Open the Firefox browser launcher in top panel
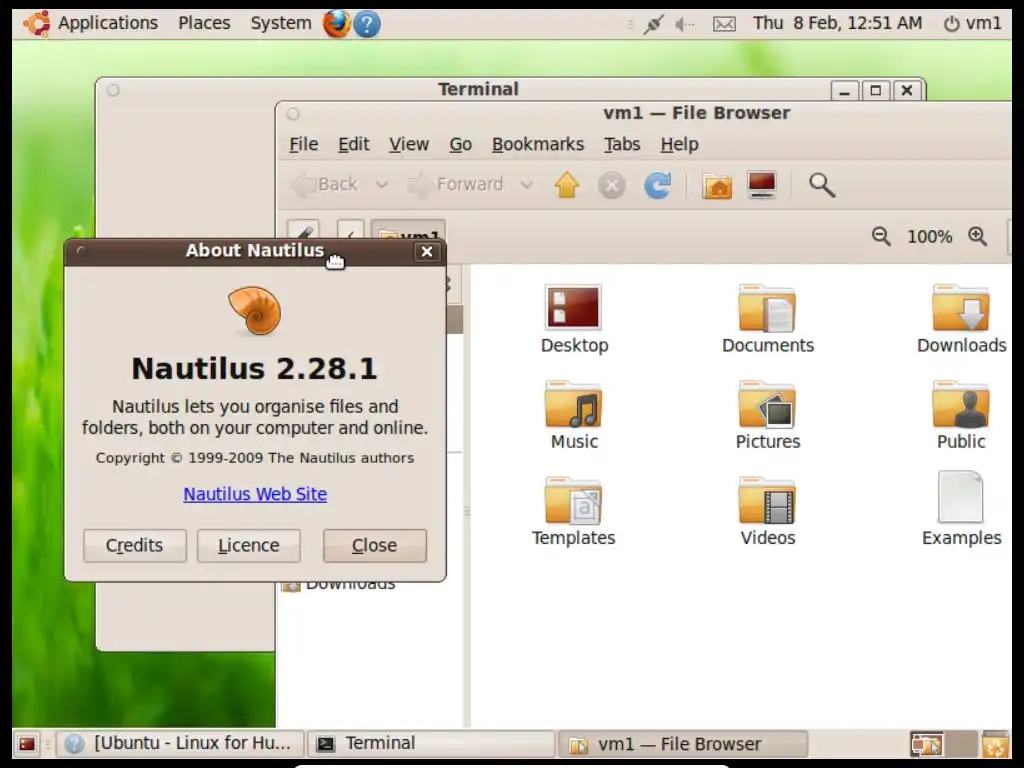The height and width of the screenshot is (768, 1024). [x=336, y=24]
